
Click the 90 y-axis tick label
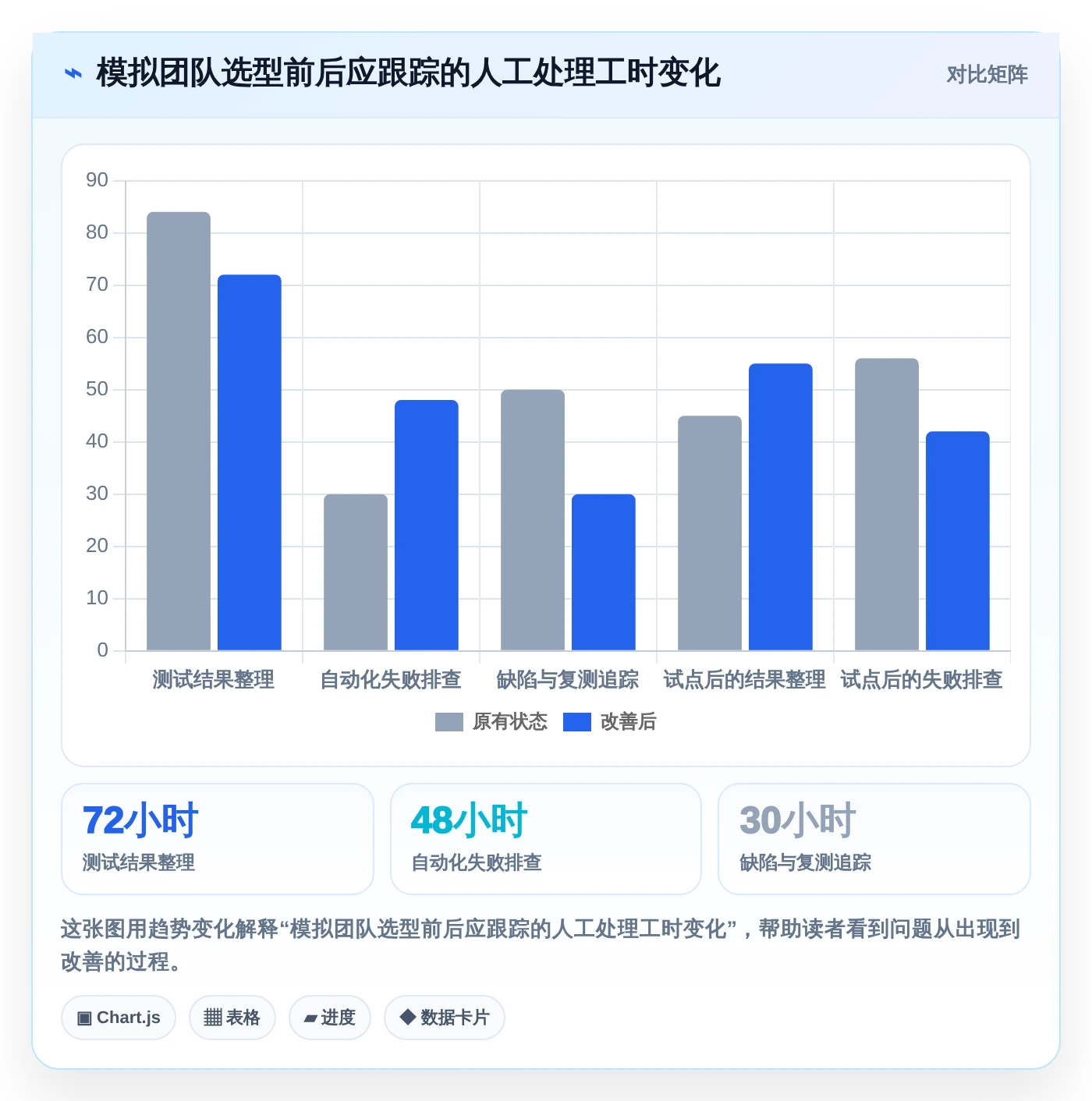pyautogui.click(x=97, y=180)
